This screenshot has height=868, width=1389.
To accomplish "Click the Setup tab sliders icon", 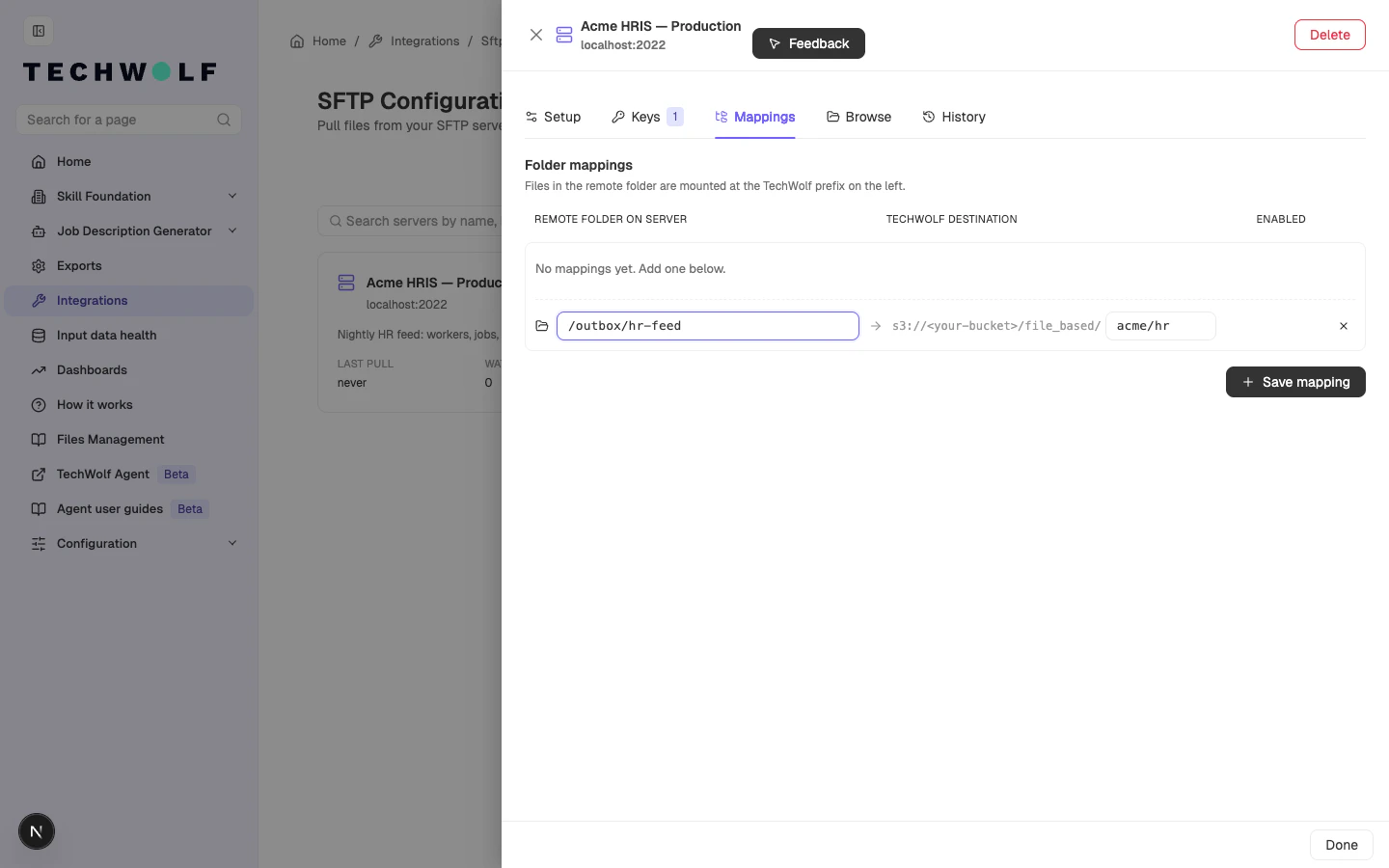I will tap(531, 117).
